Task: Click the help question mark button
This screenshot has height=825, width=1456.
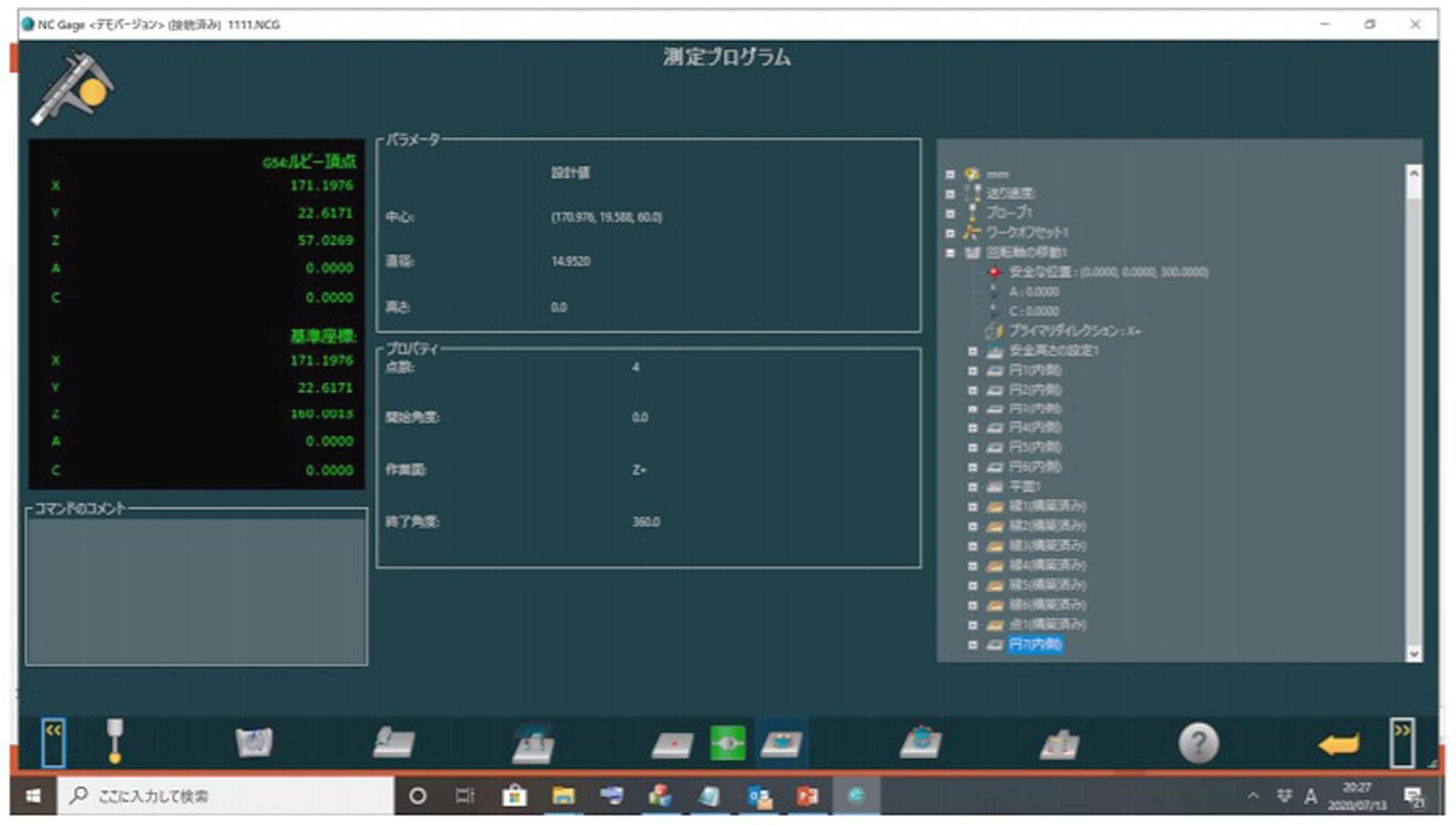Action: (1198, 744)
